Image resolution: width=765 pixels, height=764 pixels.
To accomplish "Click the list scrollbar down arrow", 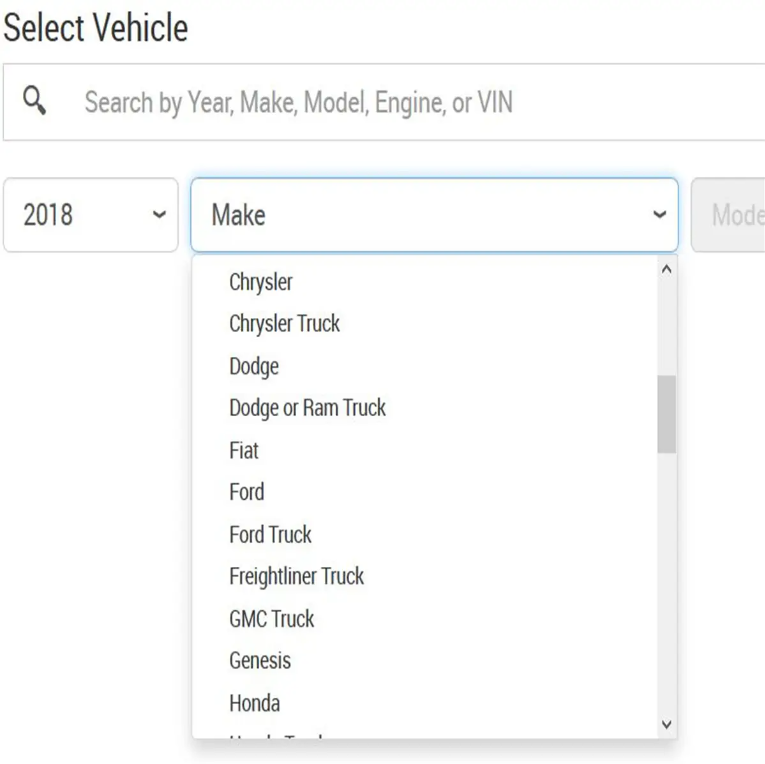I will pos(666,725).
